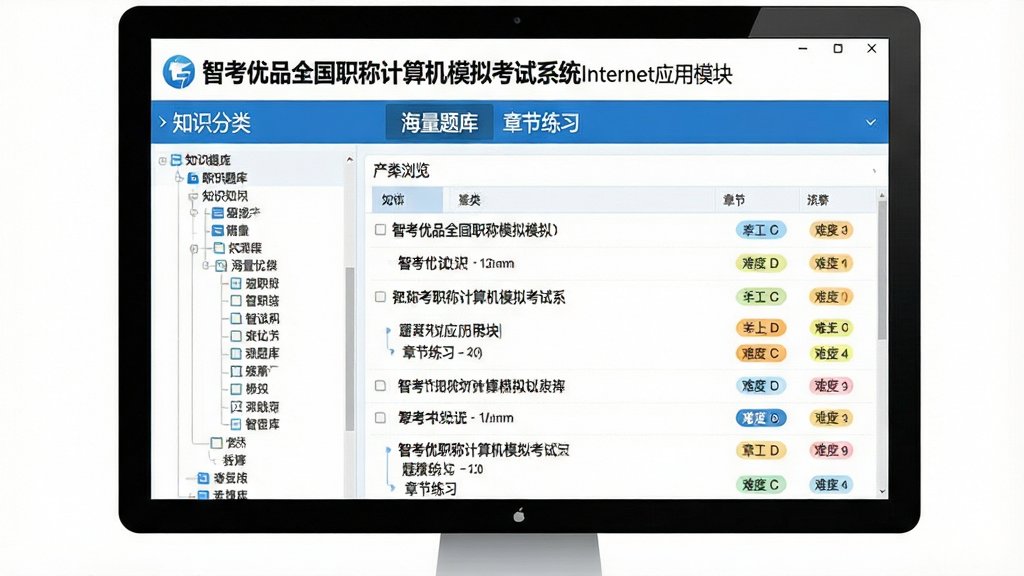Open the 海量题库 tab

pyautogui.click(x=439, y=122)
